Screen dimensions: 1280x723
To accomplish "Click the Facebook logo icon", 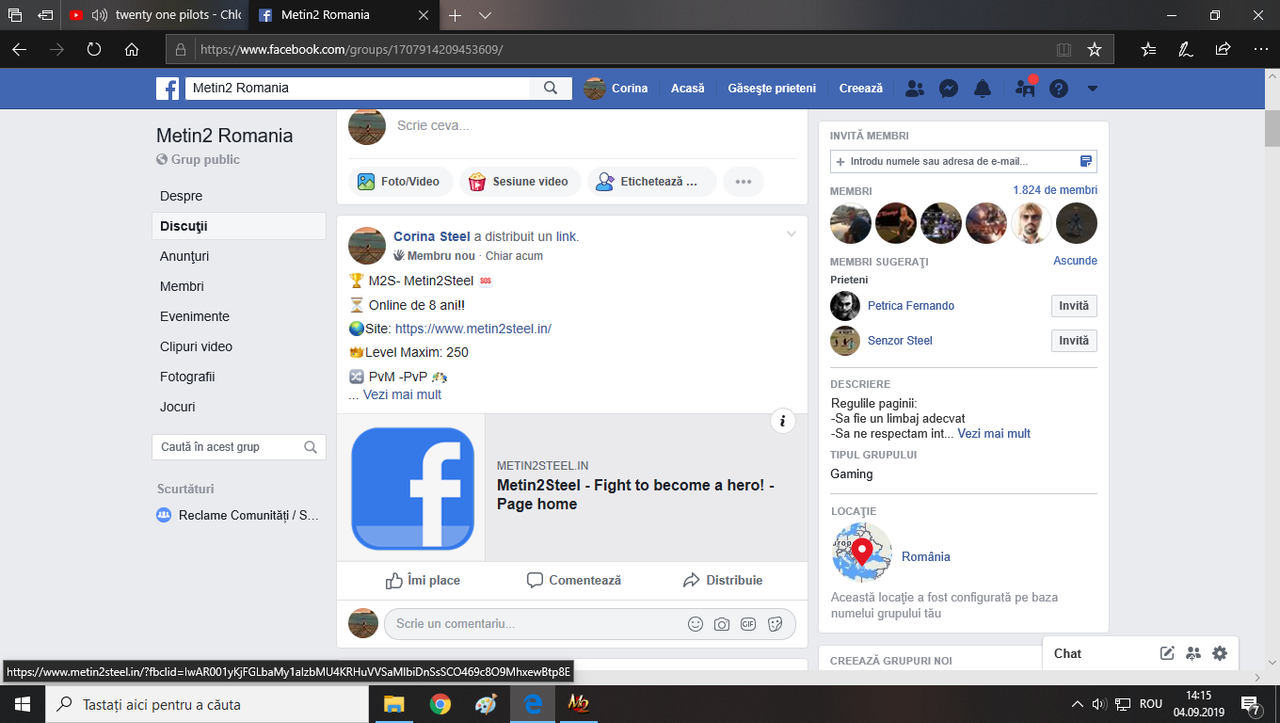I will coord(167,88).
